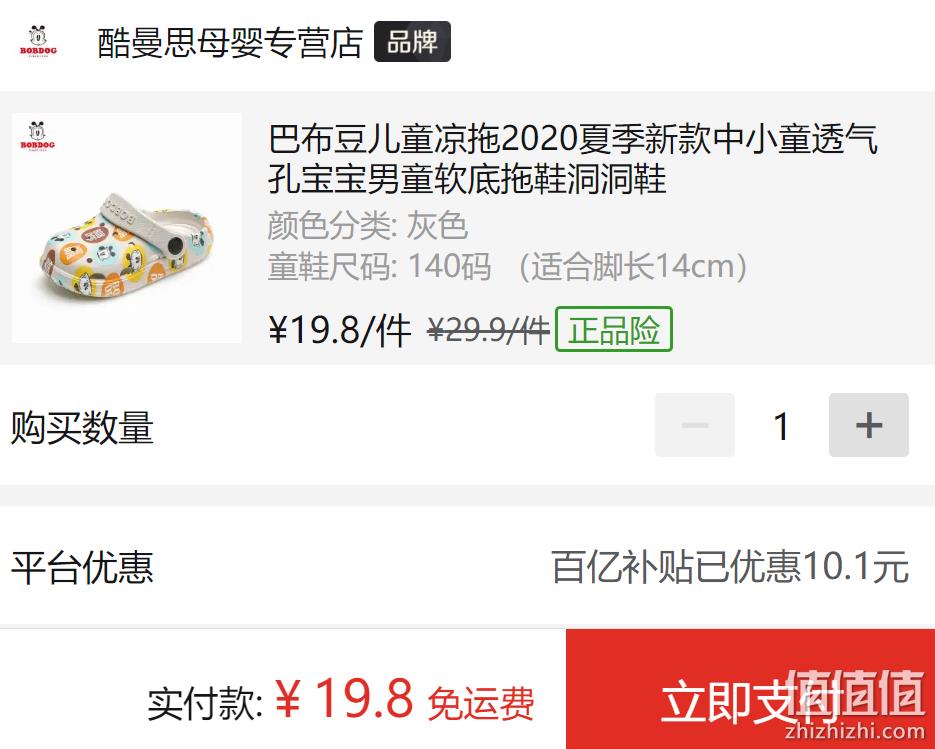Click the ¥19.8/件 current price
Image resolution: width=935 pixels, height=749 pixels.
[x=340, y=330]
